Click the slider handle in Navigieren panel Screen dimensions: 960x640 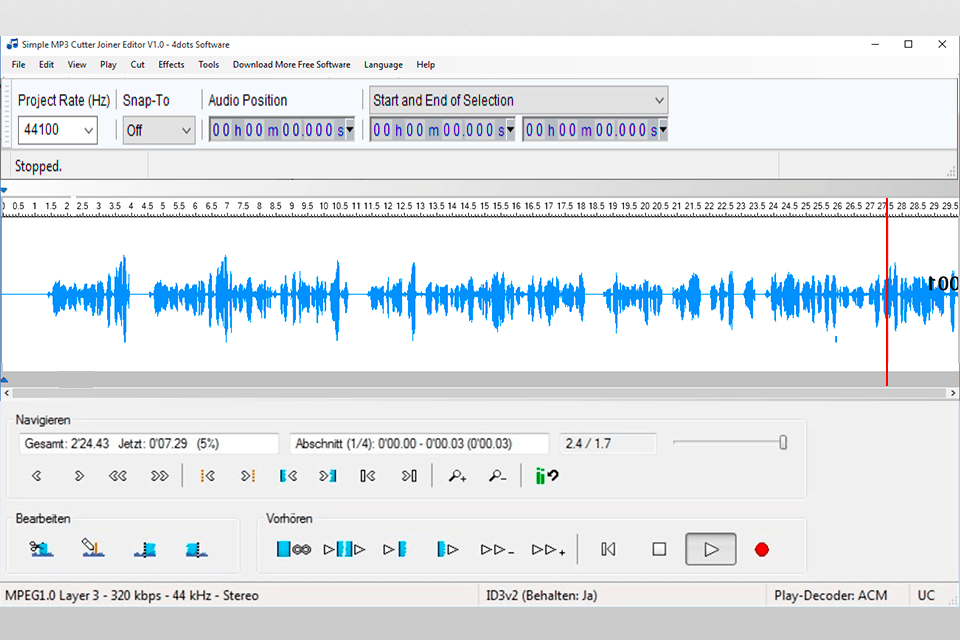tap(783, 442)
